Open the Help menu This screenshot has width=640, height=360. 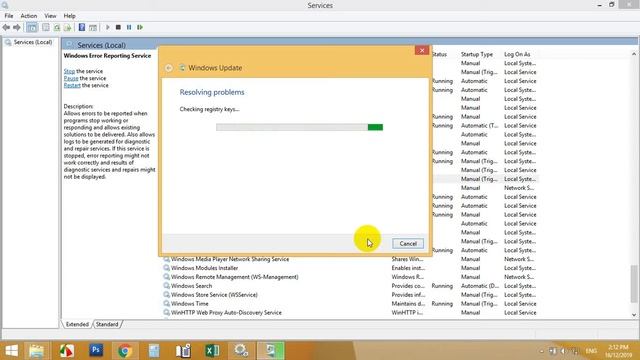click(x=69, y=16)
